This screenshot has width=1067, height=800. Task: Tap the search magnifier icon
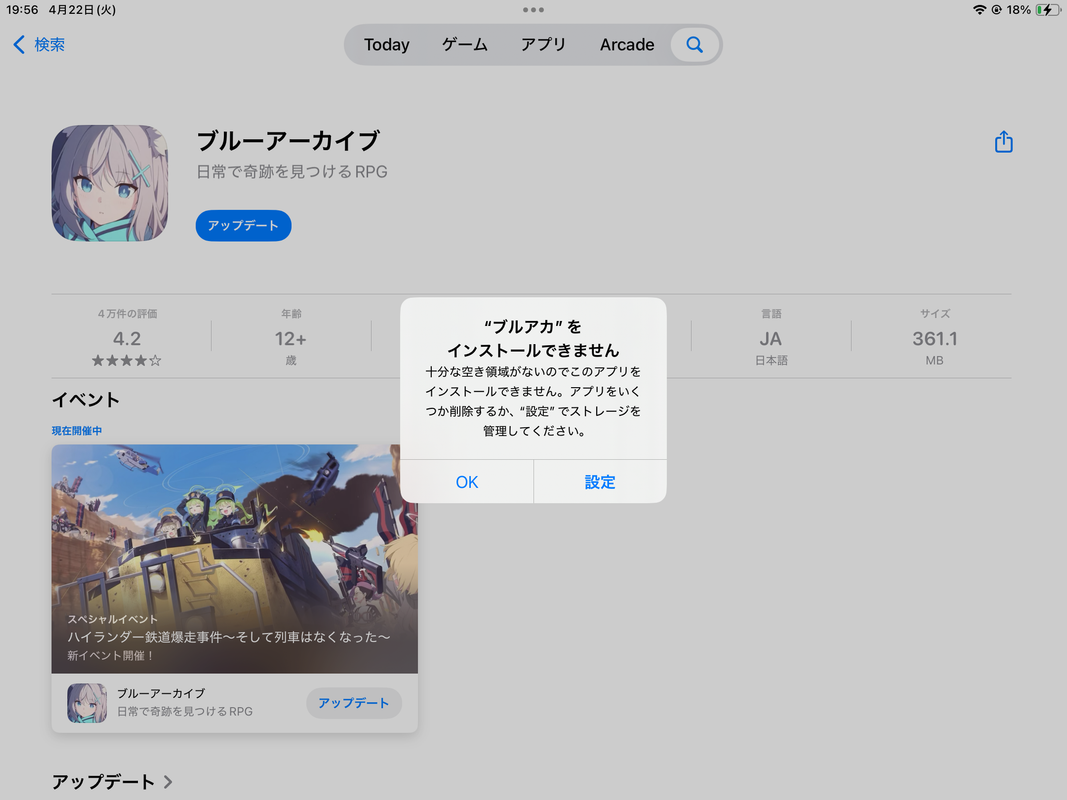pyautogui.click(x=694, y=45)
